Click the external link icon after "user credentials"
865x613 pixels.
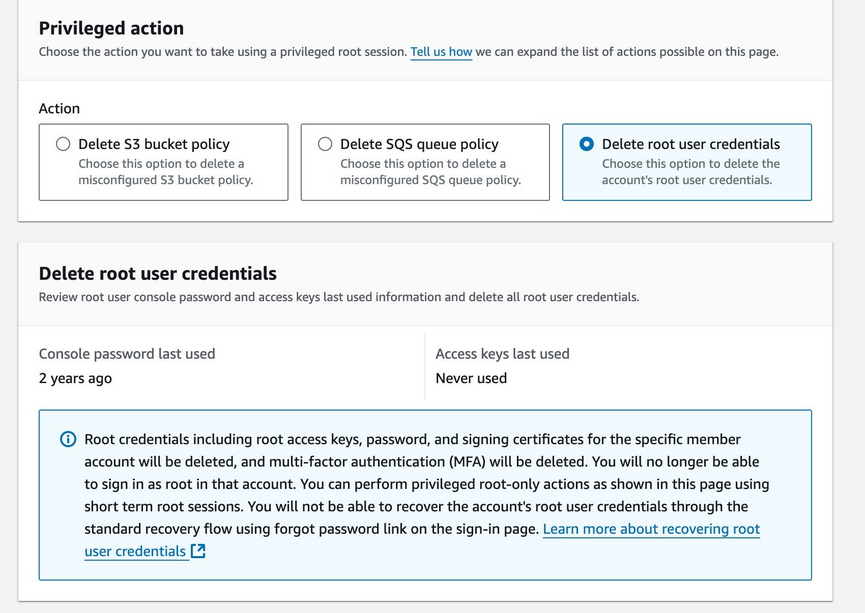(x=200, y=551)
